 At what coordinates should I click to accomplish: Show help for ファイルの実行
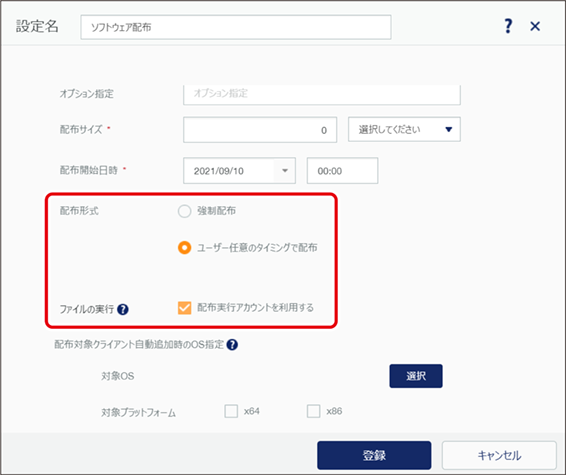tap(123, 309)
